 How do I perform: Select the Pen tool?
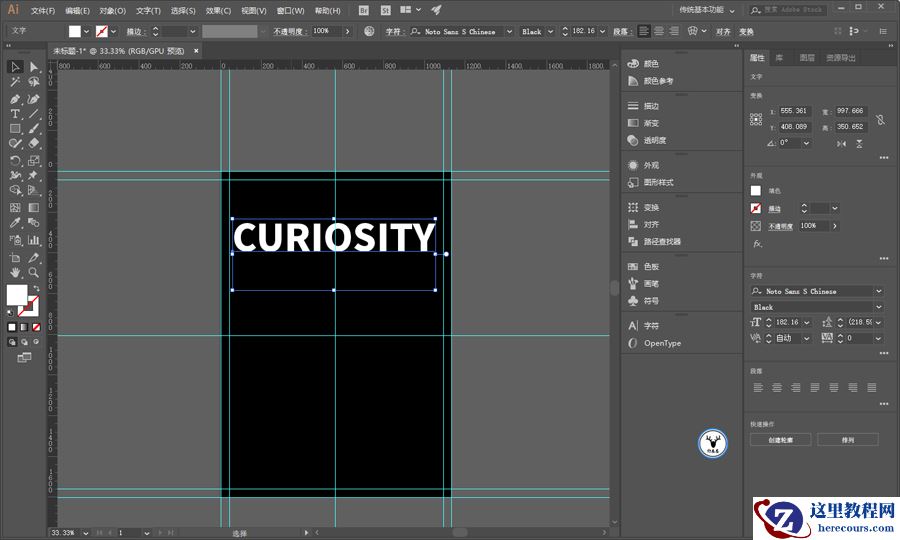tap(15, 99)
